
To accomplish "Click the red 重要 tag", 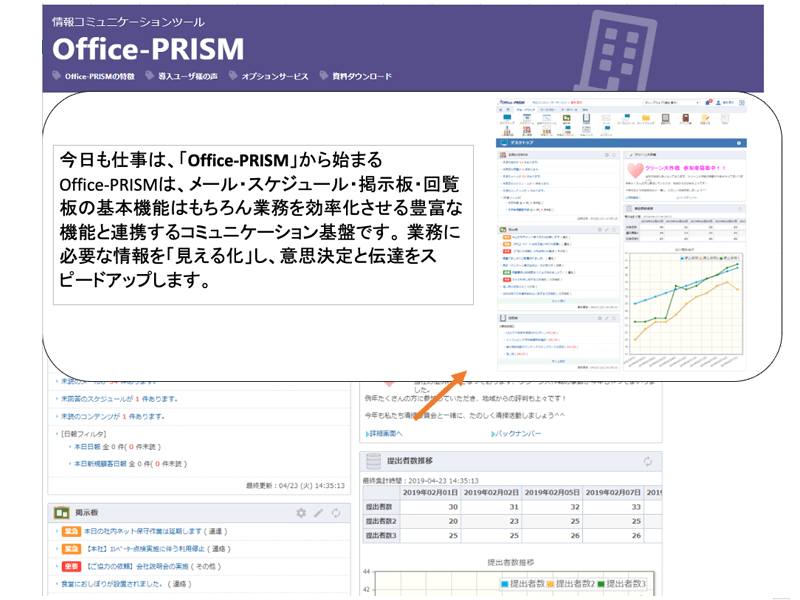I will coord(71,566).
